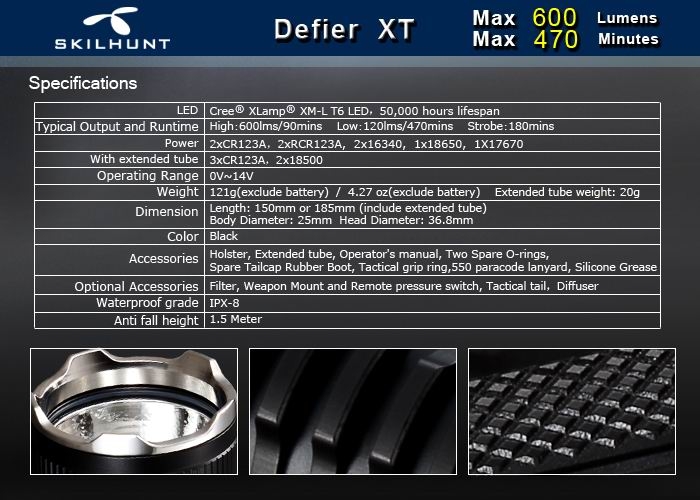Click the 'Minutes' label
The height and width of the screenshot is (500, 700).
(628, 39)
